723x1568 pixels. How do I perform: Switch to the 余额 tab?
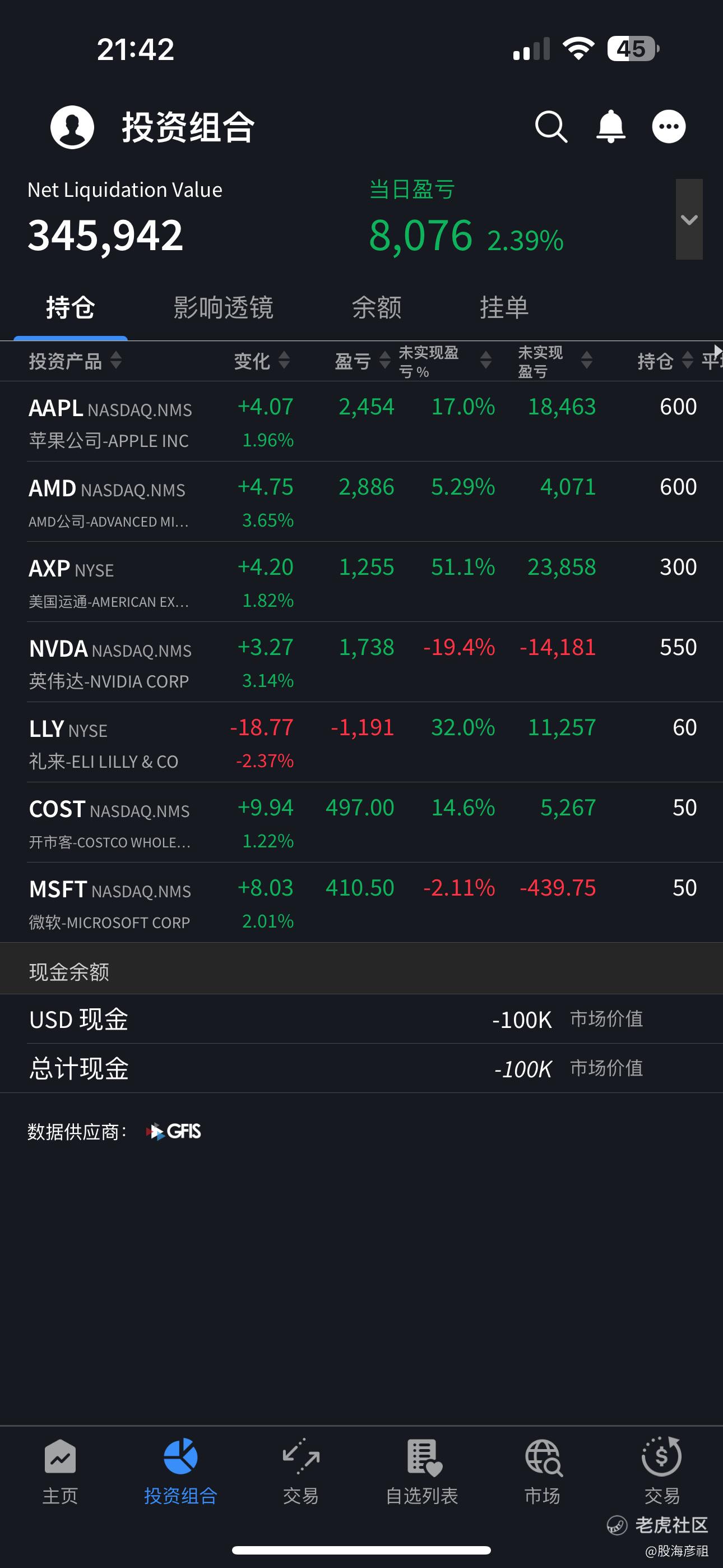pos(377,307)
